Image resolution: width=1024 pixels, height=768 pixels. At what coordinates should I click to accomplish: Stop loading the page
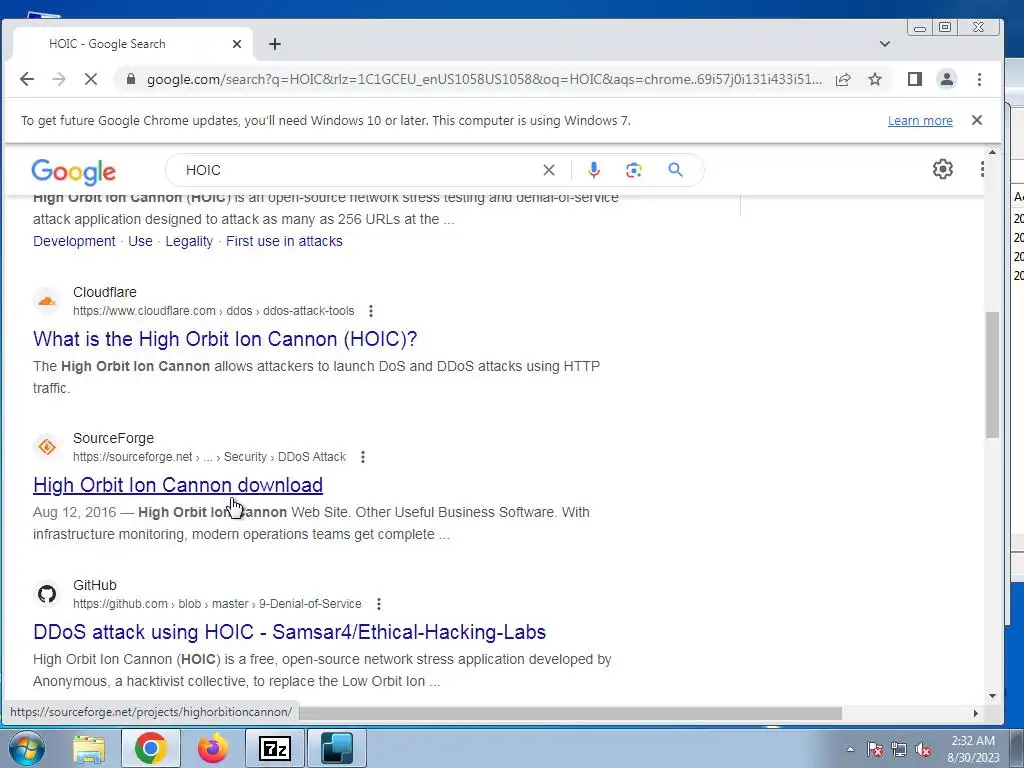click(91, 79)
